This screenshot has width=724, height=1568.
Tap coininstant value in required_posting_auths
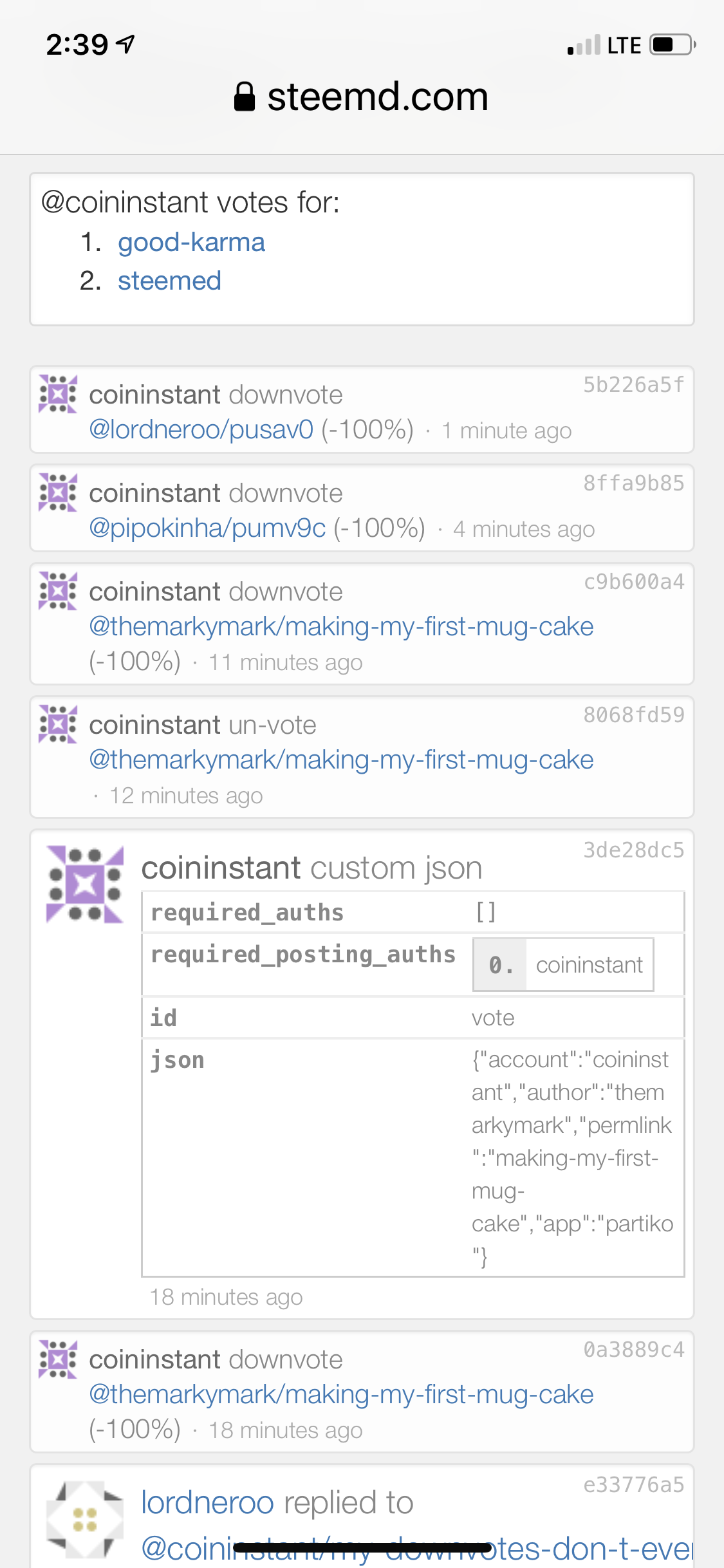pyautogui.click(x=589, y=965)
